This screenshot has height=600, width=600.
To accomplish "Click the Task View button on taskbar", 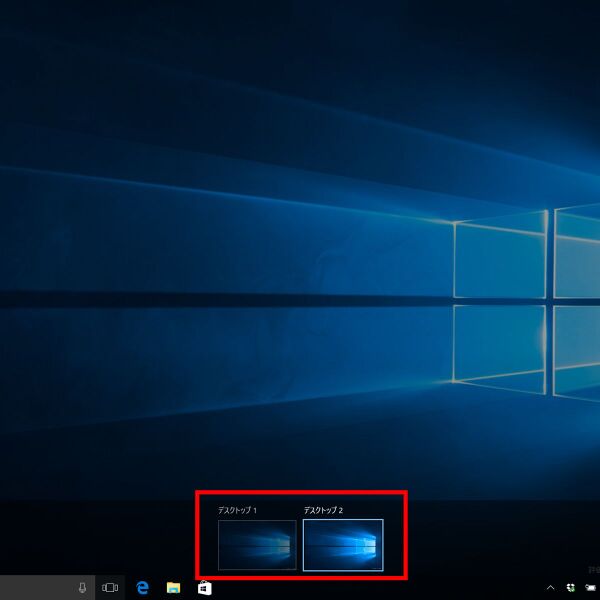I will click(110, 587).
